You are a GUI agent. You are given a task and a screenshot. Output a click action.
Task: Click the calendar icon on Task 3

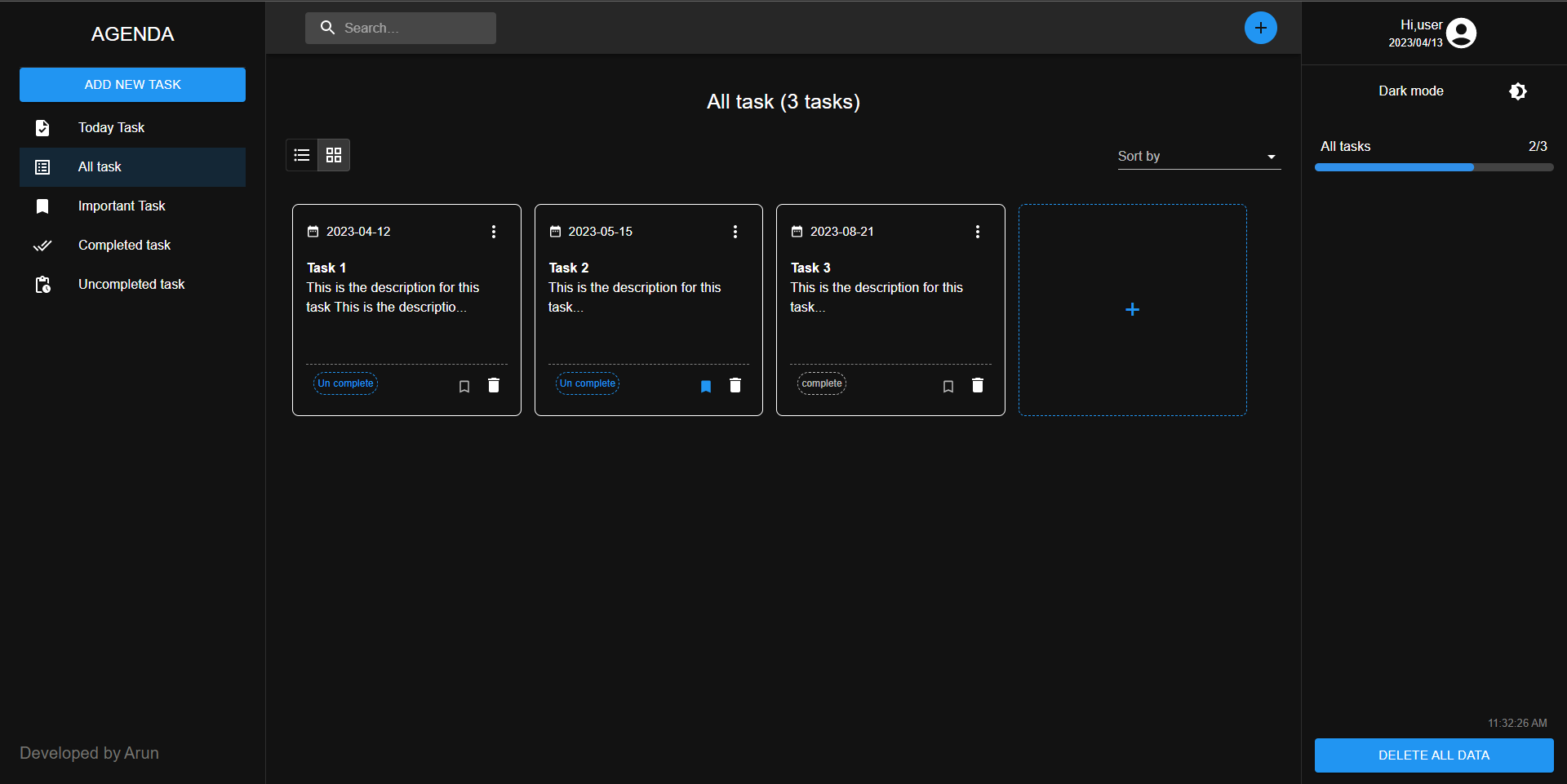(797, 232)
